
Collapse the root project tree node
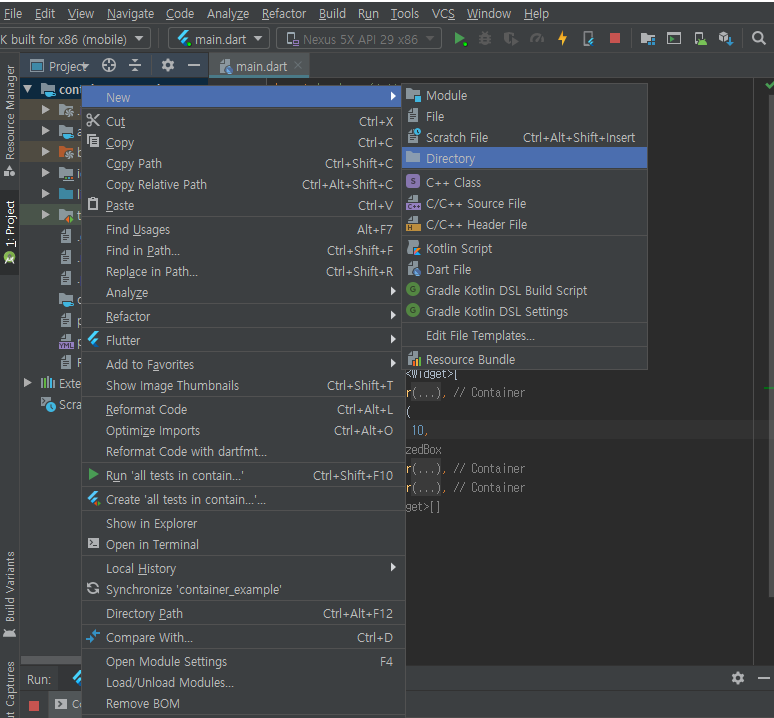pos(28,89)
